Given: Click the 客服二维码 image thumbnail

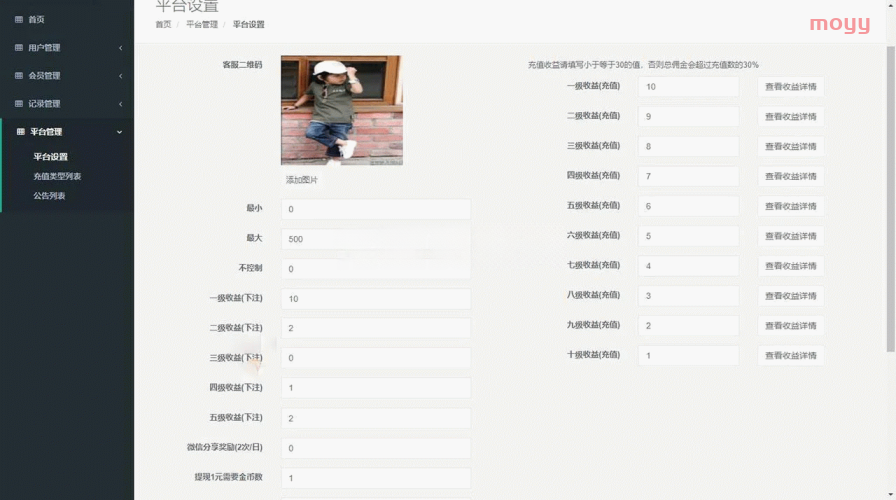Looking at the screenshot, I should click(342, 110).
